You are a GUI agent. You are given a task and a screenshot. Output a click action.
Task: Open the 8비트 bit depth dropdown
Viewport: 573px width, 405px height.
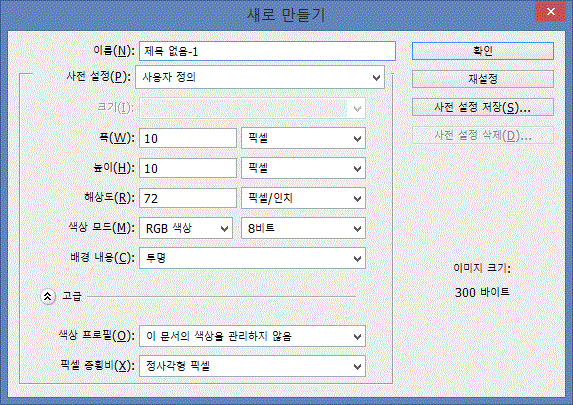(x=303, y=228)
